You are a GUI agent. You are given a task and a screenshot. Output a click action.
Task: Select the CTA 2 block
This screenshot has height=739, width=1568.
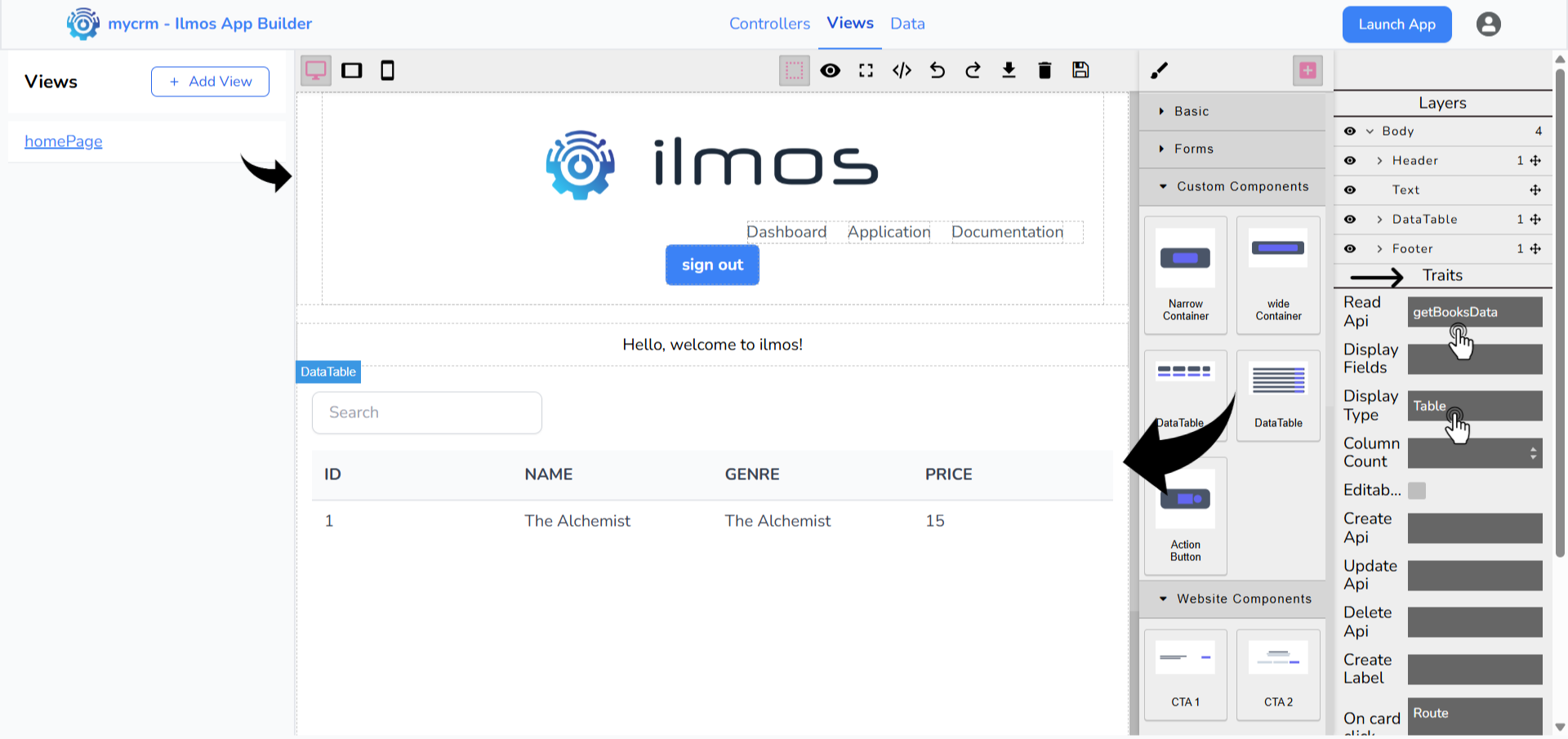1278,675
